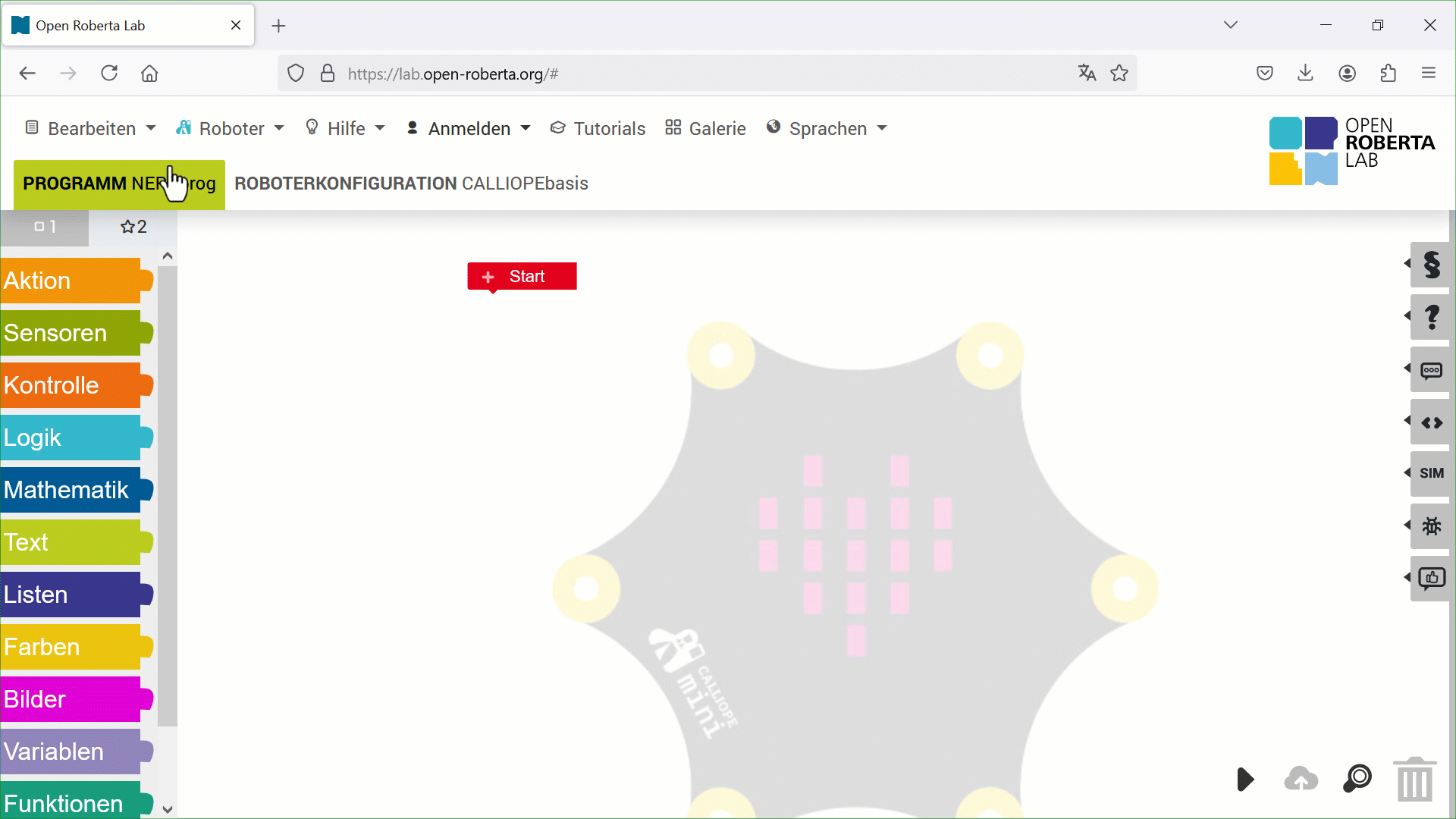This screenshot has height=819, width=1456.
Task: Expand the Sprachen language dropdown
Action: [827, 128]
